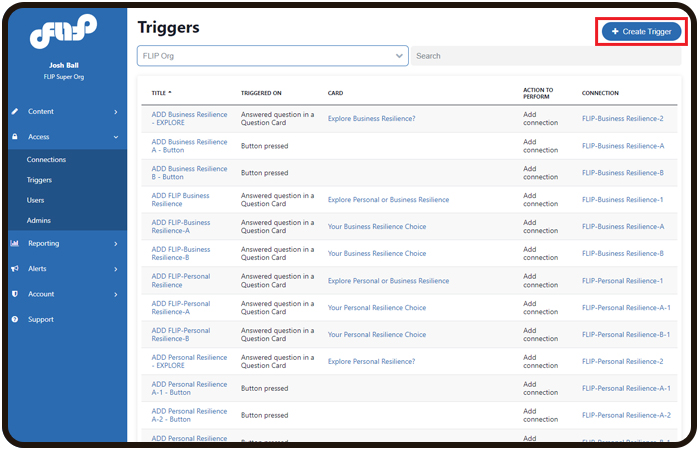This screenshot has height=450, width=700.
Task: Open connection FLIP-Personal Resilience-2
Action: (622, 361)
